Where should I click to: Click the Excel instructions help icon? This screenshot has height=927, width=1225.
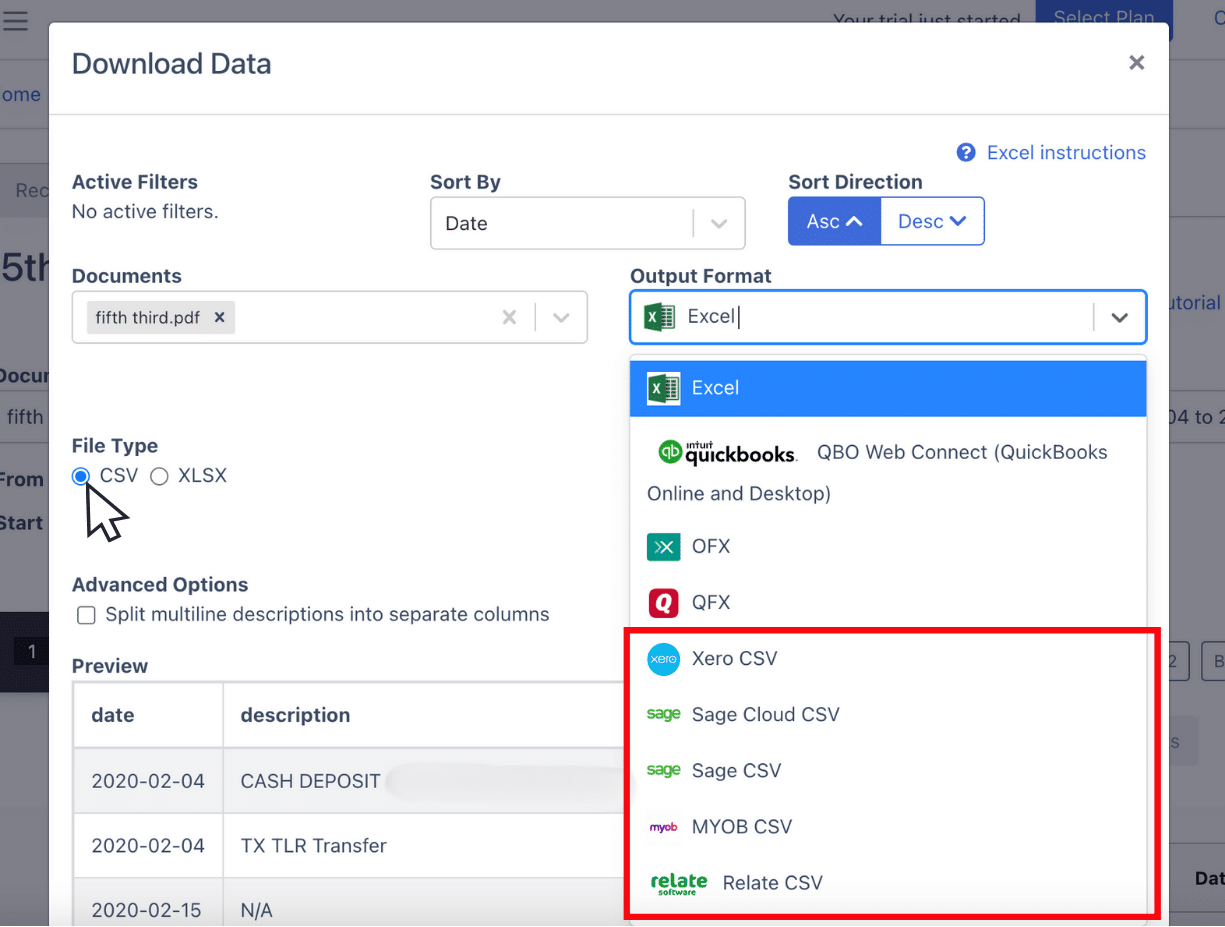tap(966, 153)
